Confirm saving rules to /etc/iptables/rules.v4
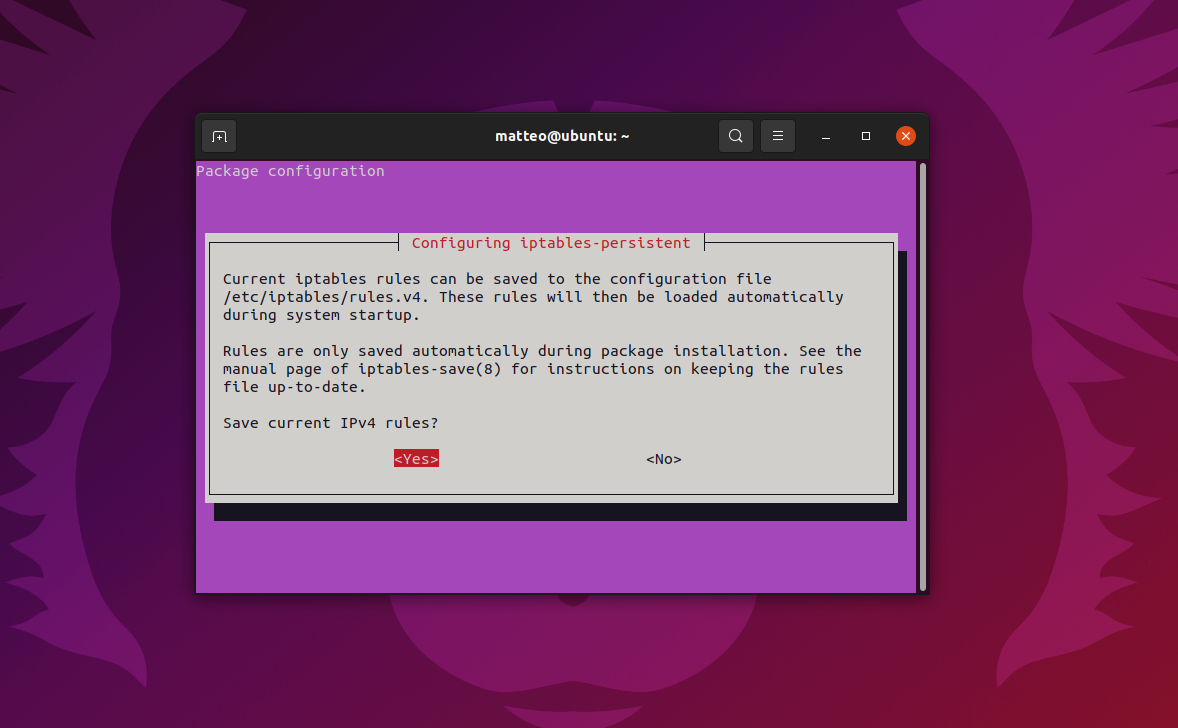This screenshot has width=1178, height=728. [415, 458]
